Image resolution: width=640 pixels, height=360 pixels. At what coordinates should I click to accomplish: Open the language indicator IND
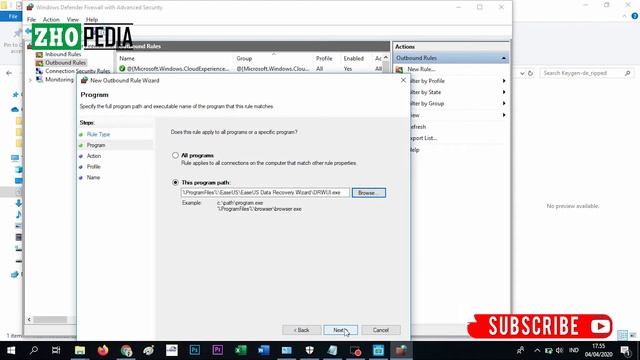tap(573, 350)
